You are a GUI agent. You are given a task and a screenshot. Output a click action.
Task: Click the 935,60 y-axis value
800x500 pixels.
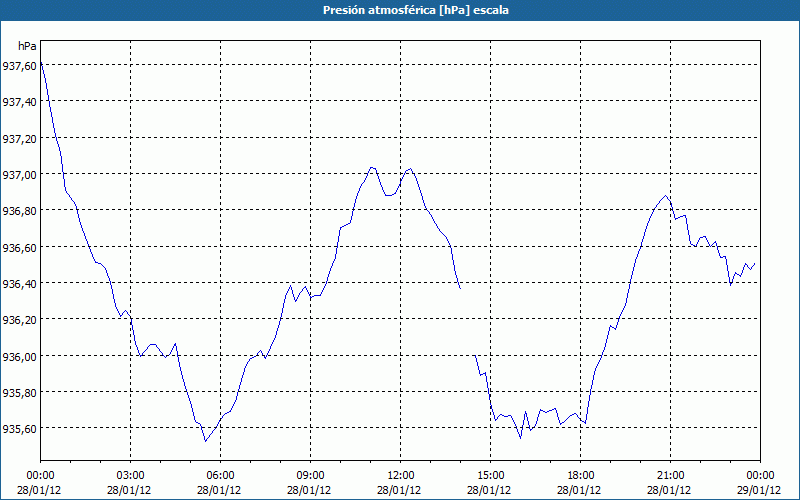click(x=19, y=429)
